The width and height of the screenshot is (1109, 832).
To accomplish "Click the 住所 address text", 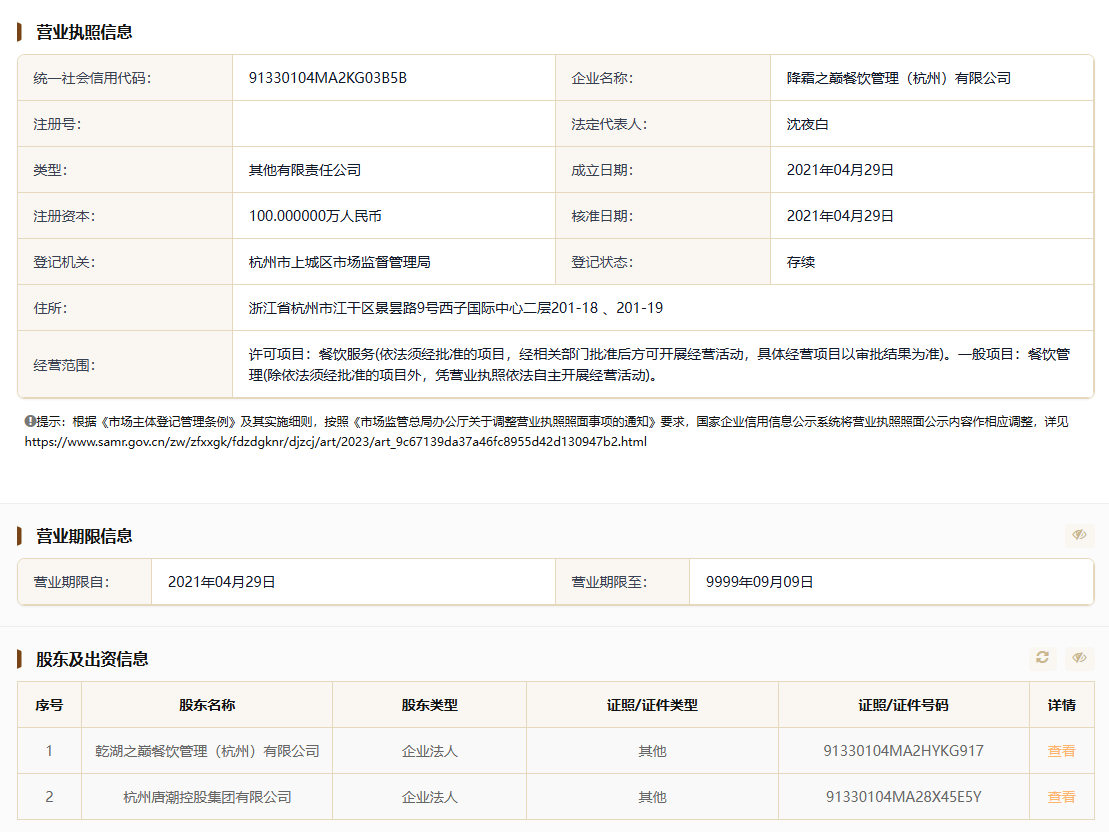I will [455, 308].
